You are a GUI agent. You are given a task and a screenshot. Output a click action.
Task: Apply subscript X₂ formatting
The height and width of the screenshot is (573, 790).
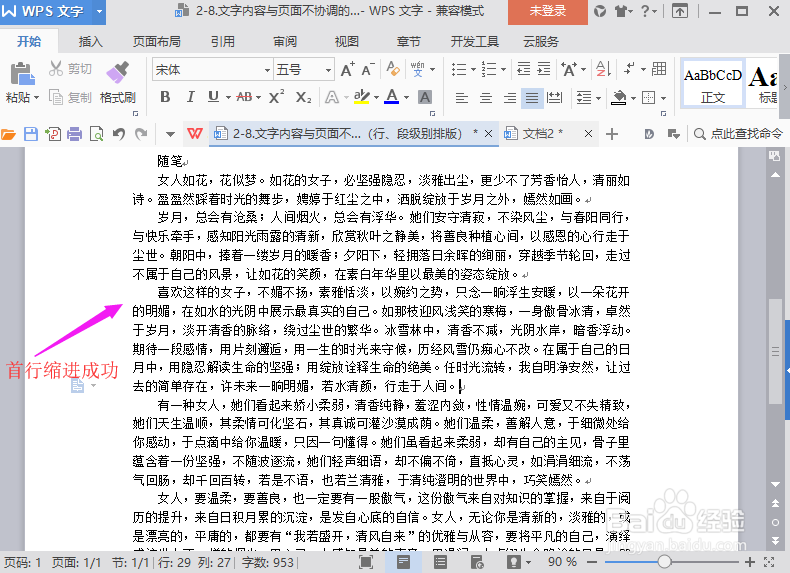(303, 97)
